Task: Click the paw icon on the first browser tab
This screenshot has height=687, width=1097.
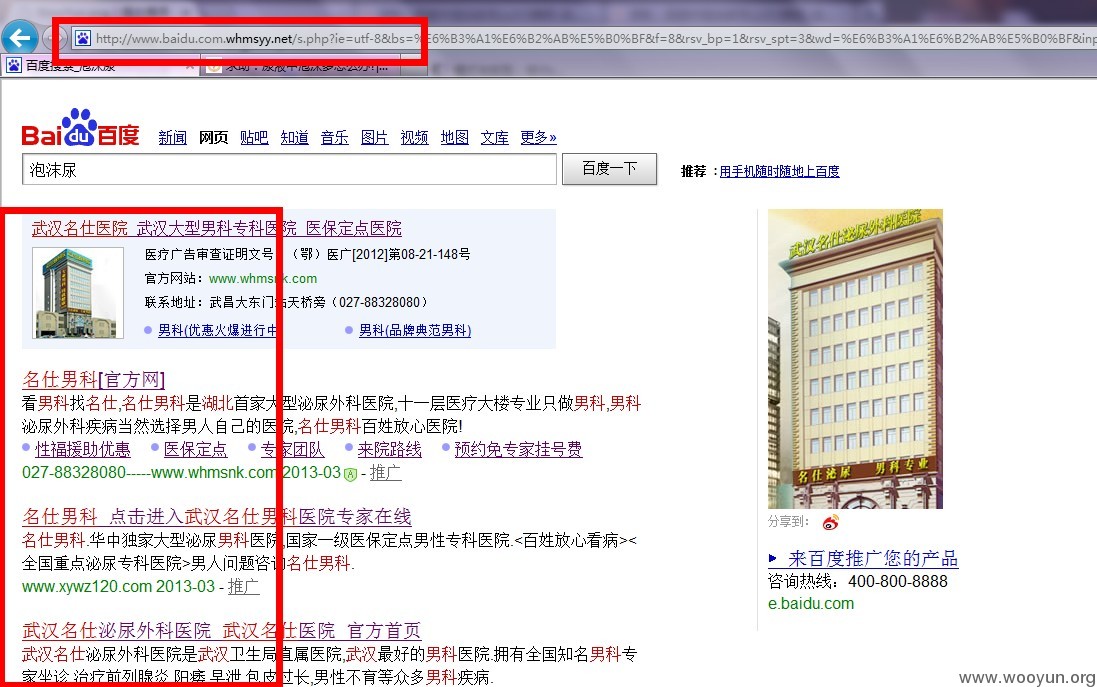Action: 13,66
